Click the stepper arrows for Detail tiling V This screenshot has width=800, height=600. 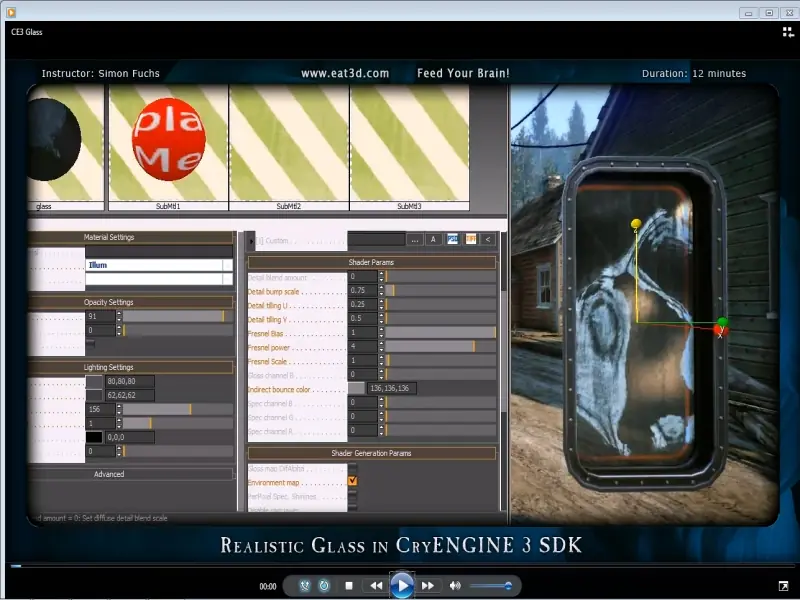click(381, 318)
